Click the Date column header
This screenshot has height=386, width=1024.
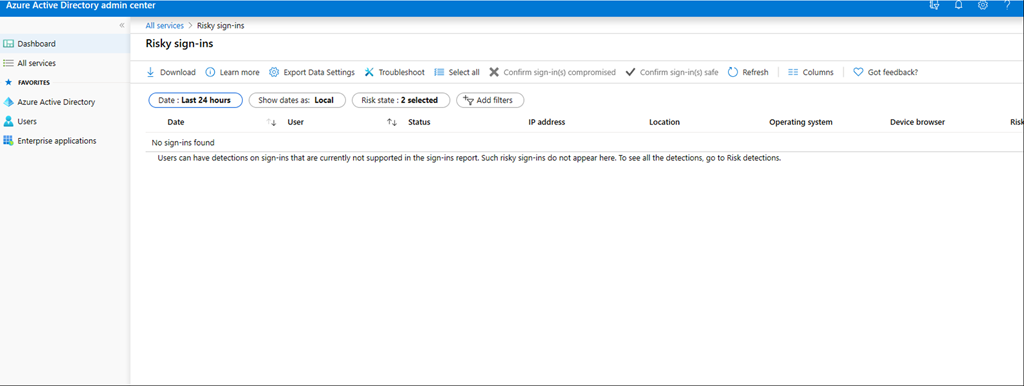click(x=176, y=122)
